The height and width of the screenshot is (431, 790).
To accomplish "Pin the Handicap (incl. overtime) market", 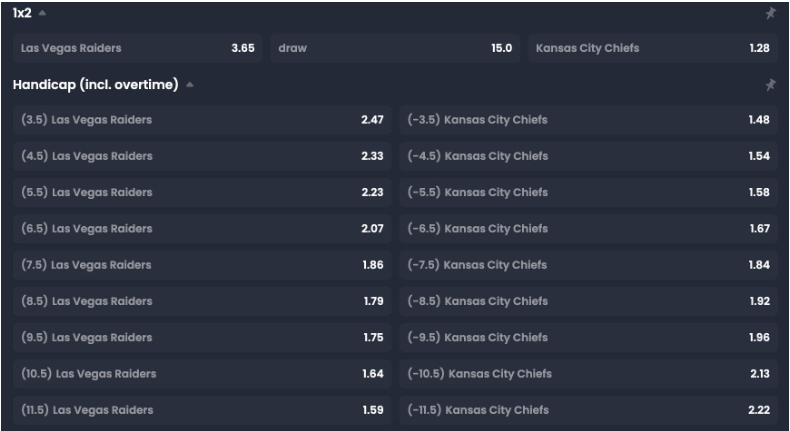I will [x=770, y=85].
